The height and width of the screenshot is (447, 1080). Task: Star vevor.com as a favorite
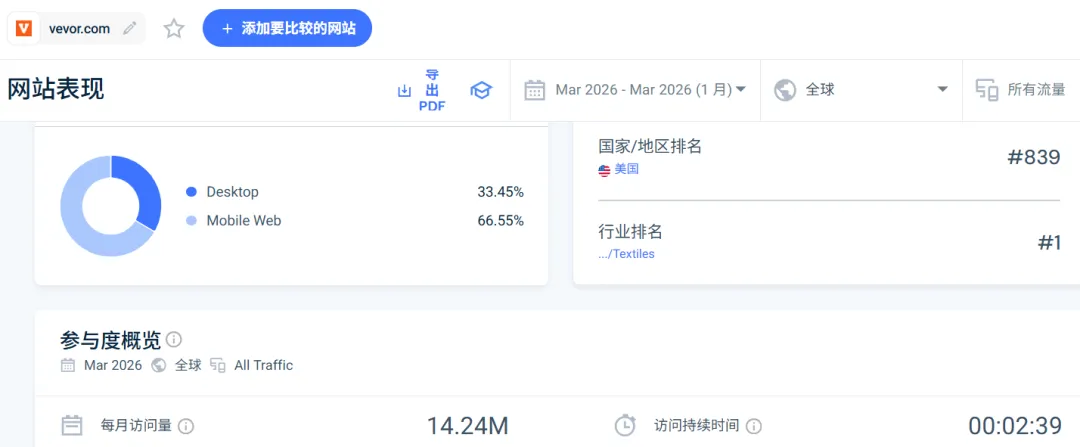(174, 28)
